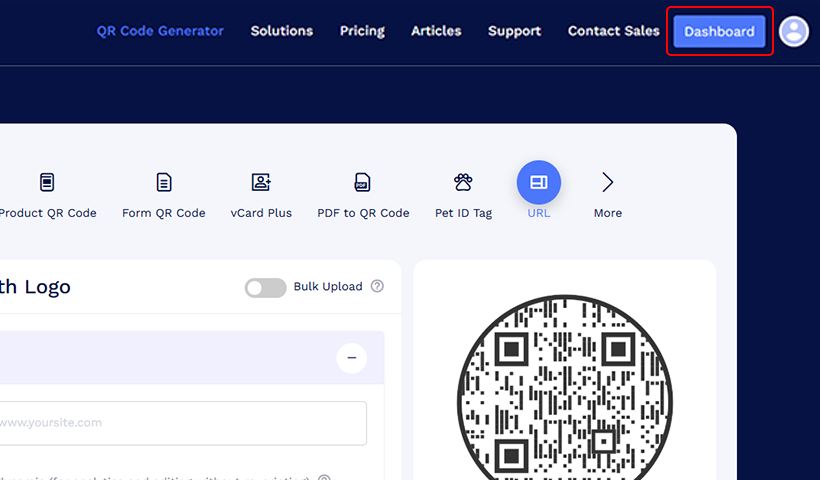Click the help icon beside Bulk Upload
Image resolution: width=820 pixels, height=480 pixels.
pos(377,286)
